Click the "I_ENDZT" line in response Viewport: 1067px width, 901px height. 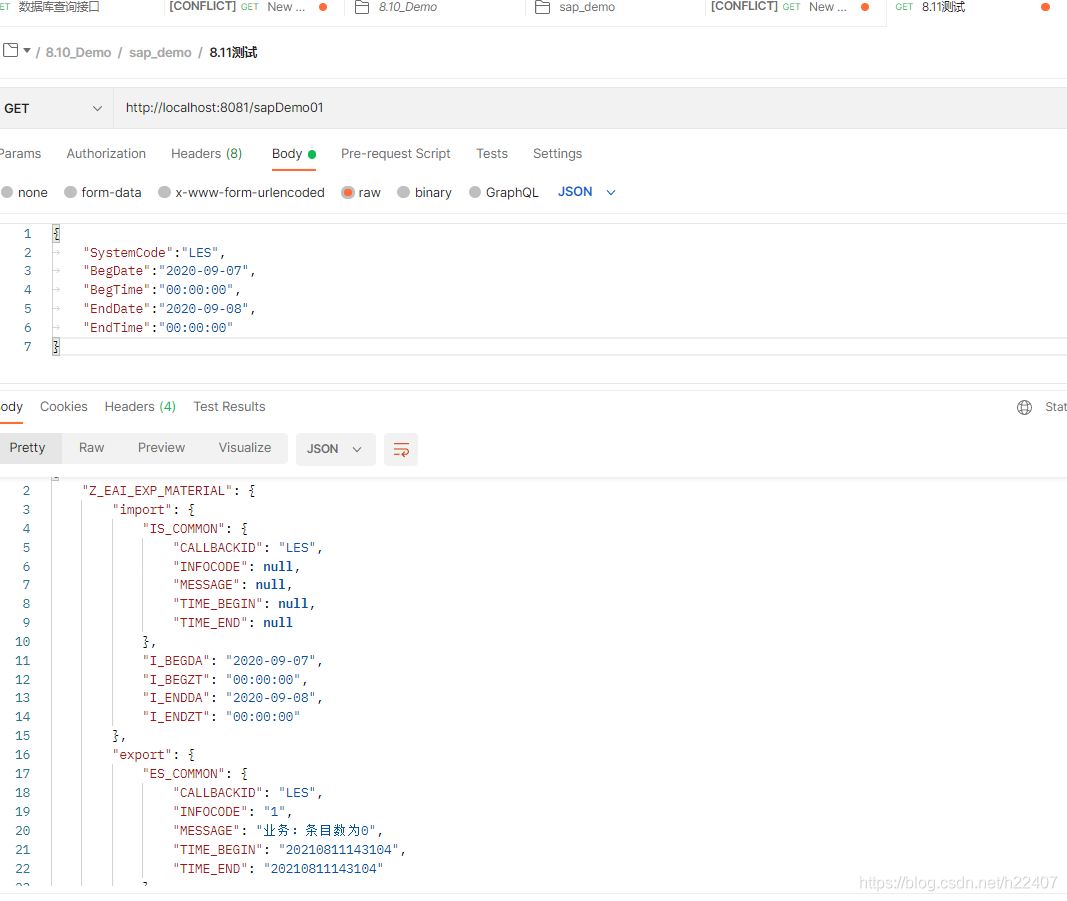221,717
